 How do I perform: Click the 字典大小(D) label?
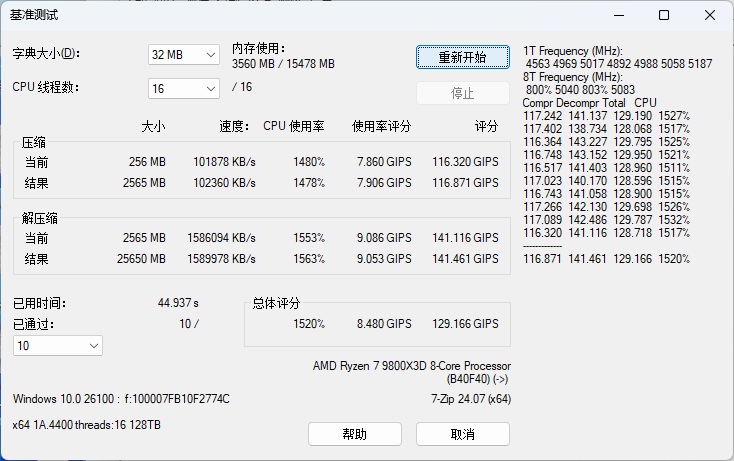(46, 53)
